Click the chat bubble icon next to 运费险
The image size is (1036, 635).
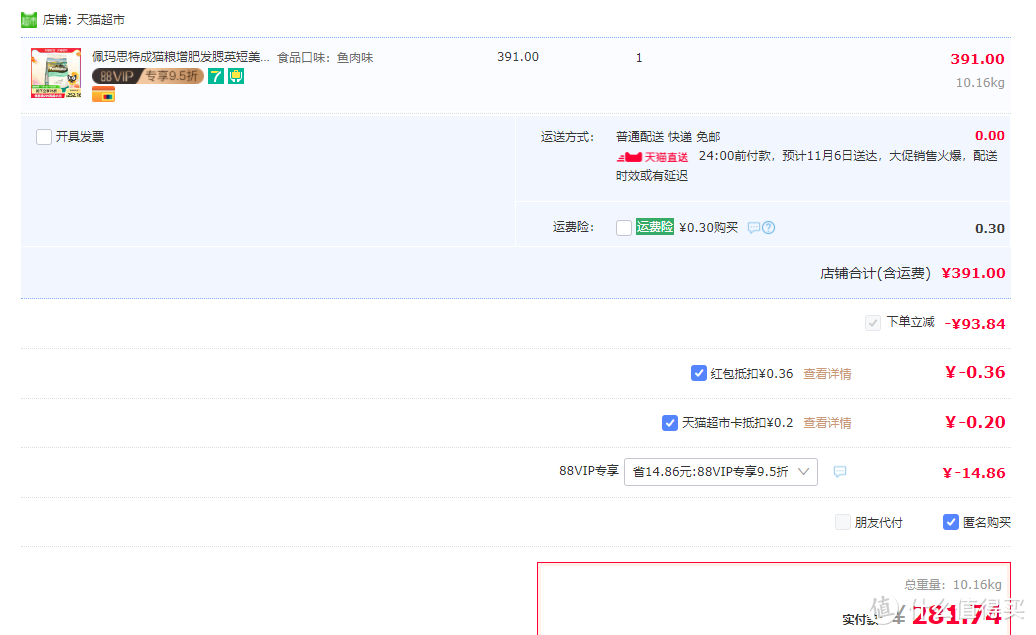(754, 228)
